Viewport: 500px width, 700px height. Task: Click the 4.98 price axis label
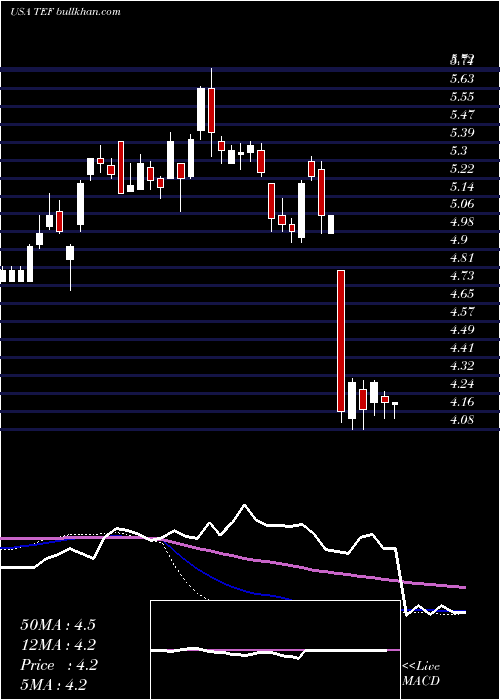pyautogui.click(x=462, y=222)
